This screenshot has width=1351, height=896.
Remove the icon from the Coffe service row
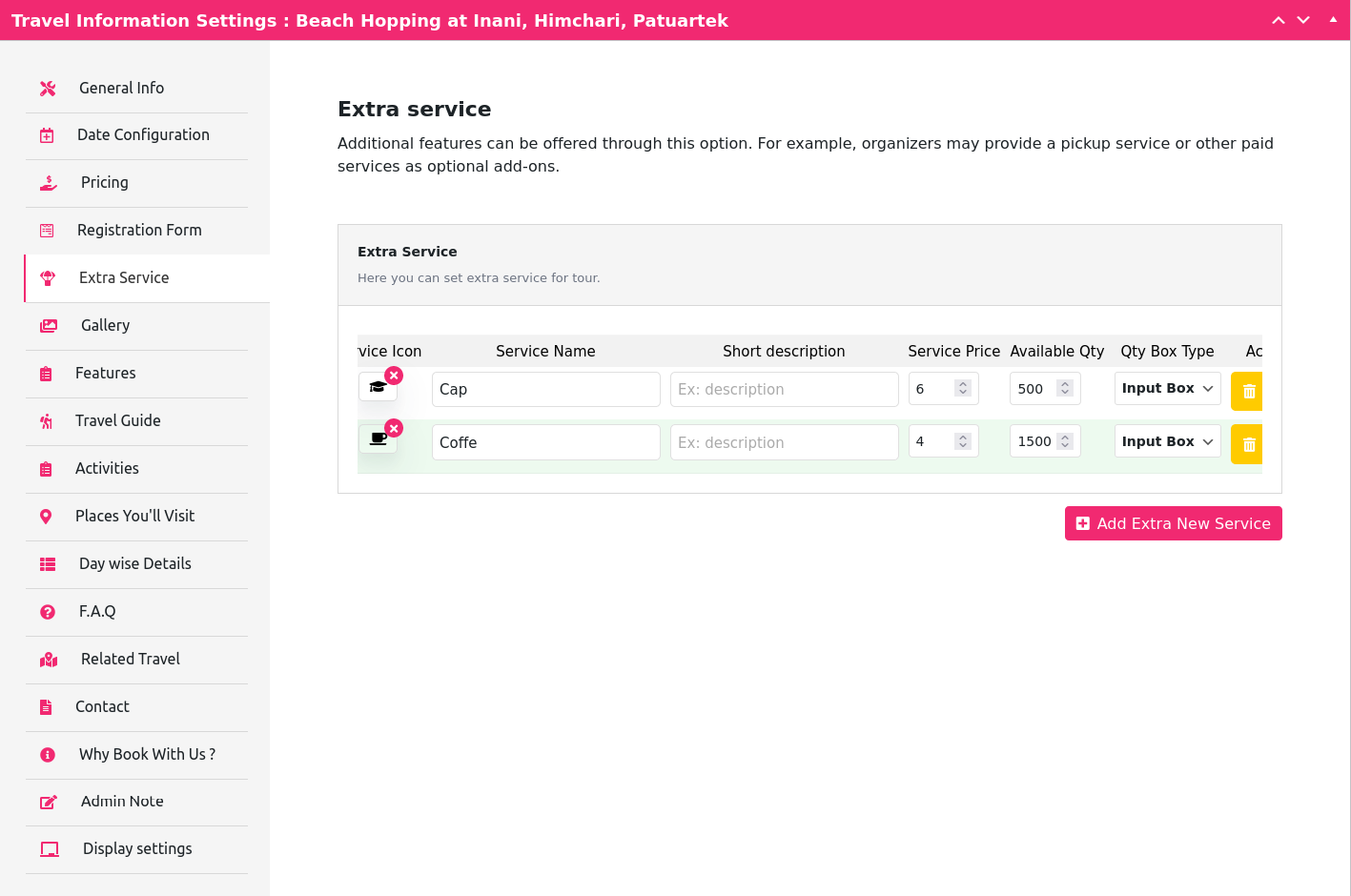coord(394,429)
